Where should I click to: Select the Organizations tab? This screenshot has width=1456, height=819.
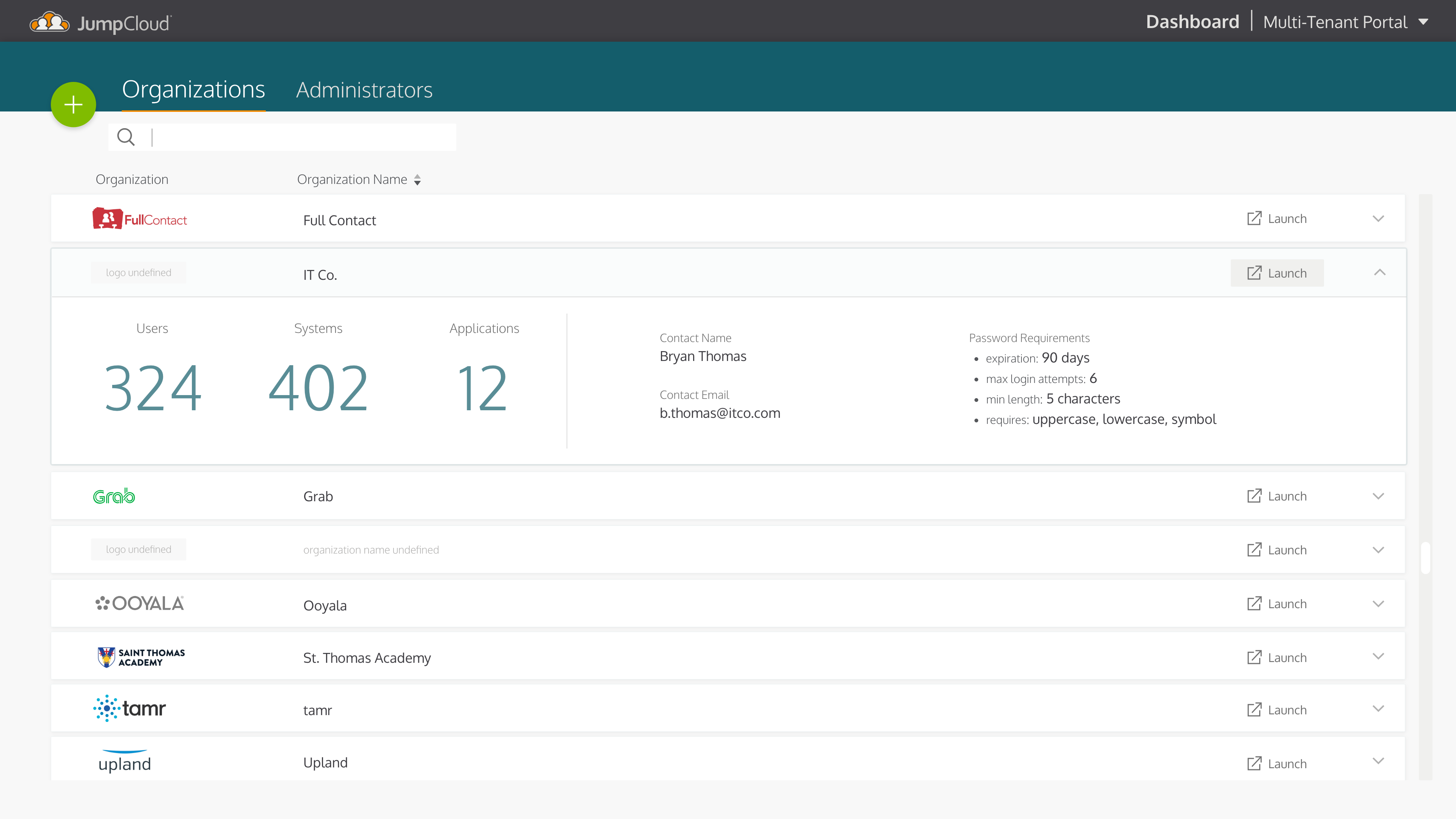(x=193, y=90)
